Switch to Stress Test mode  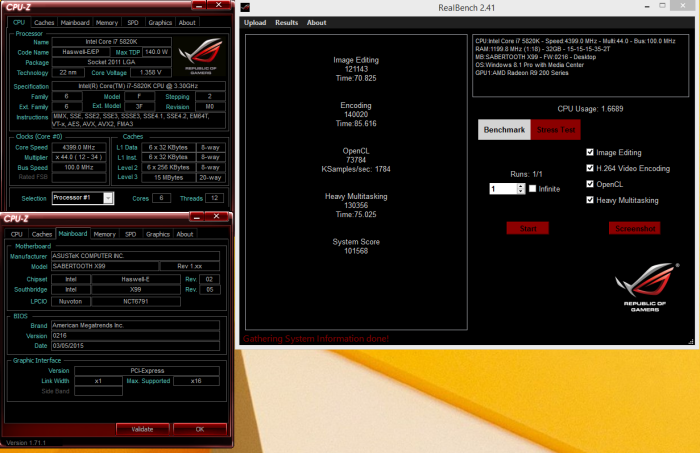[556, 130]
